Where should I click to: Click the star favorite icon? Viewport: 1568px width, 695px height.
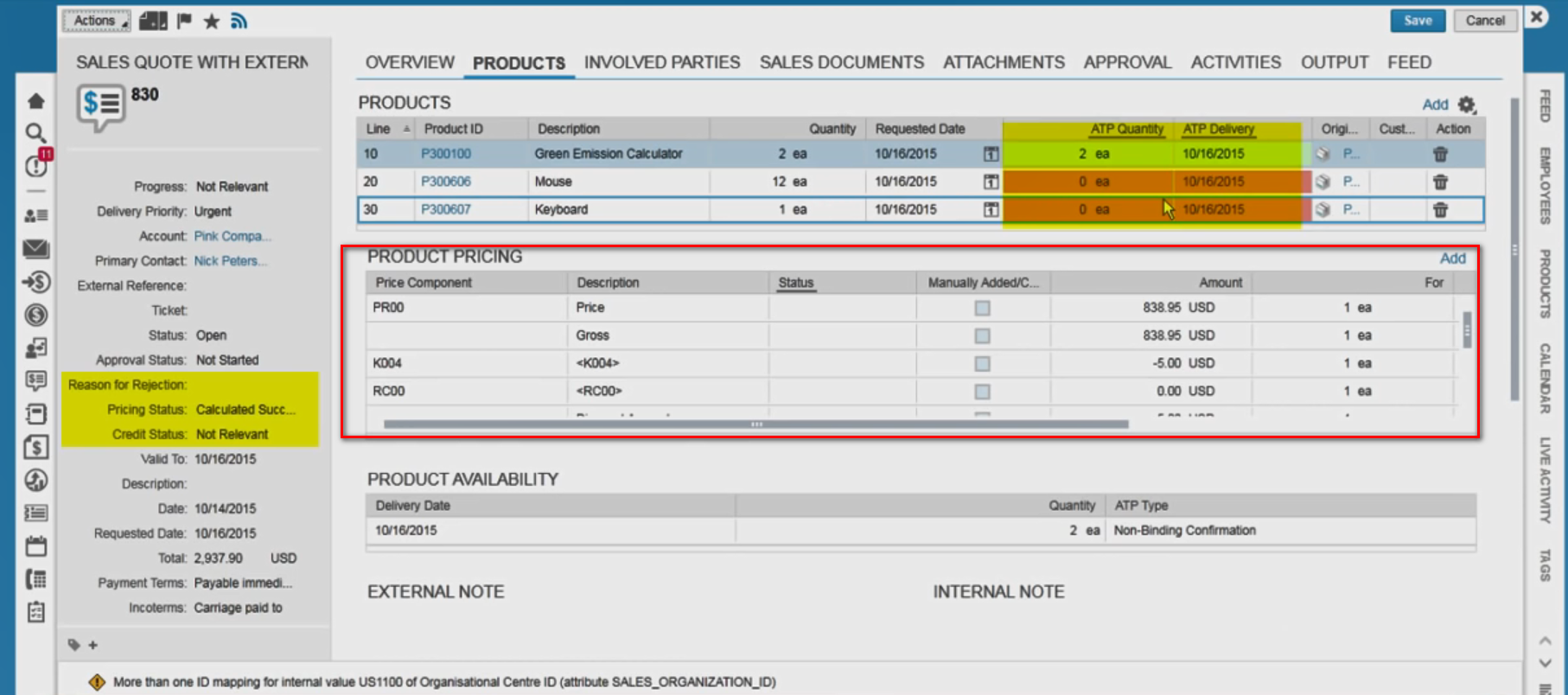pos(212,21)
